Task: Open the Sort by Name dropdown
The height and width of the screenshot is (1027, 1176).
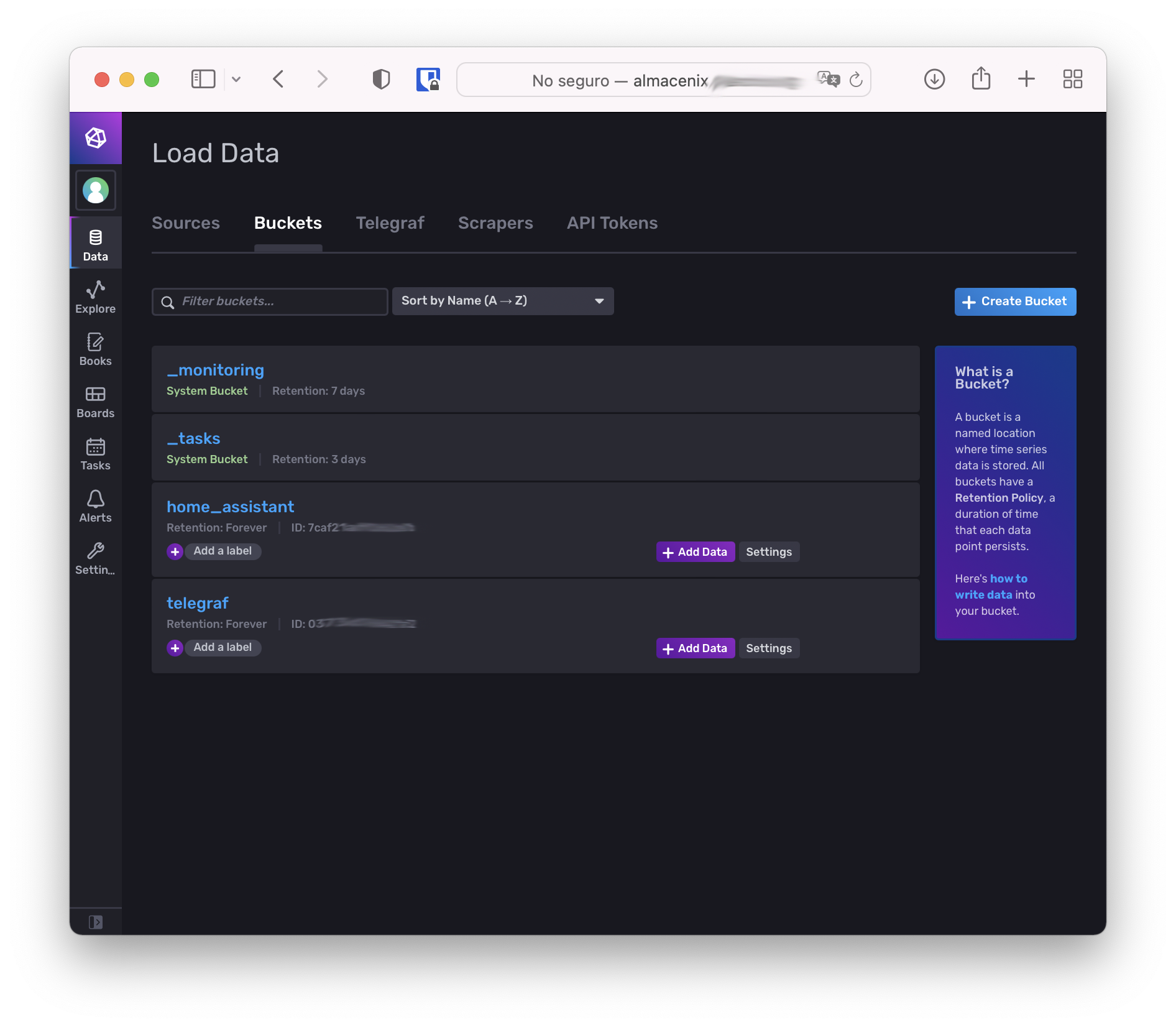Action: coord(503,301)
